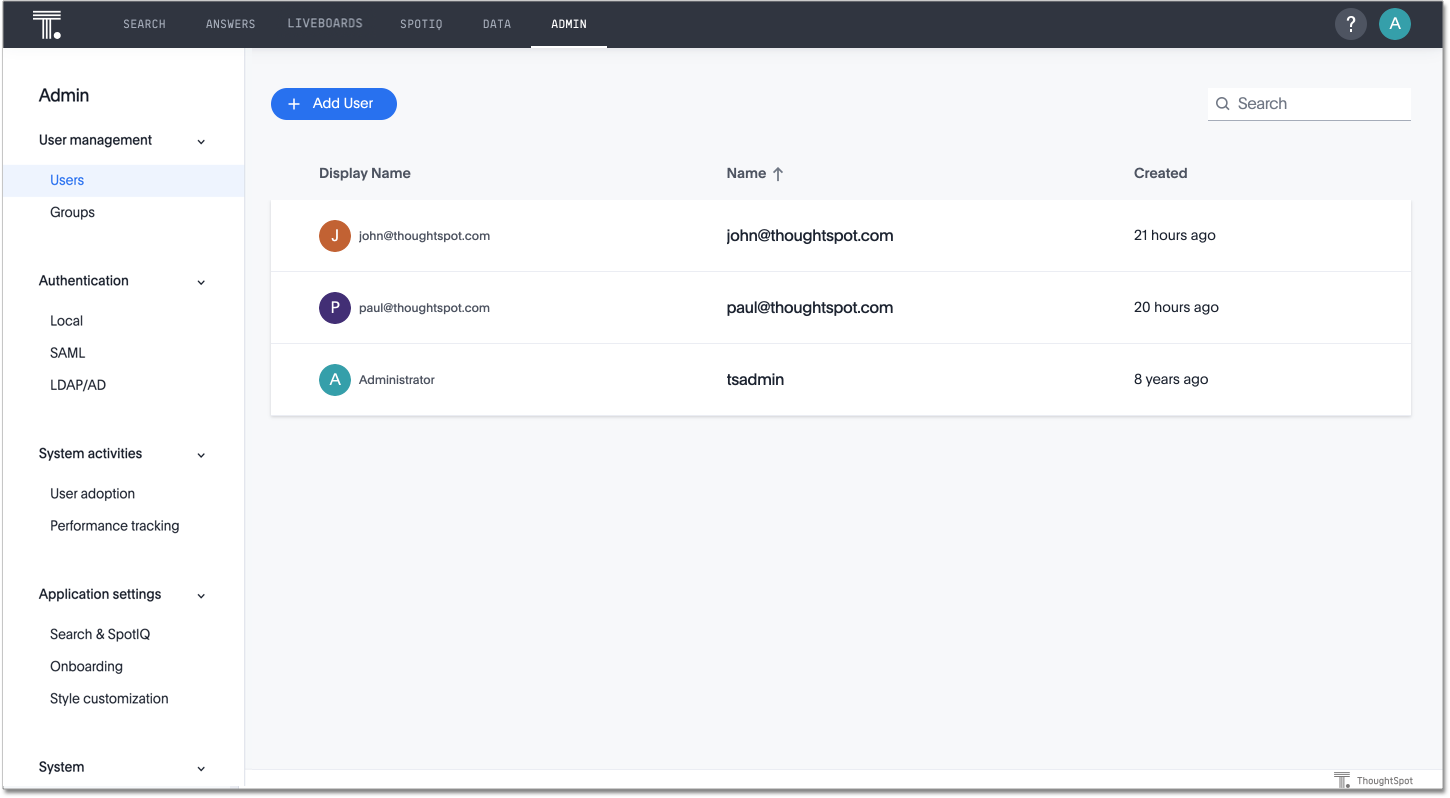The image size is (1450, 798).
Task: Open SAML authentication settings
Action: pyautogui.click(x=67, y=352)
